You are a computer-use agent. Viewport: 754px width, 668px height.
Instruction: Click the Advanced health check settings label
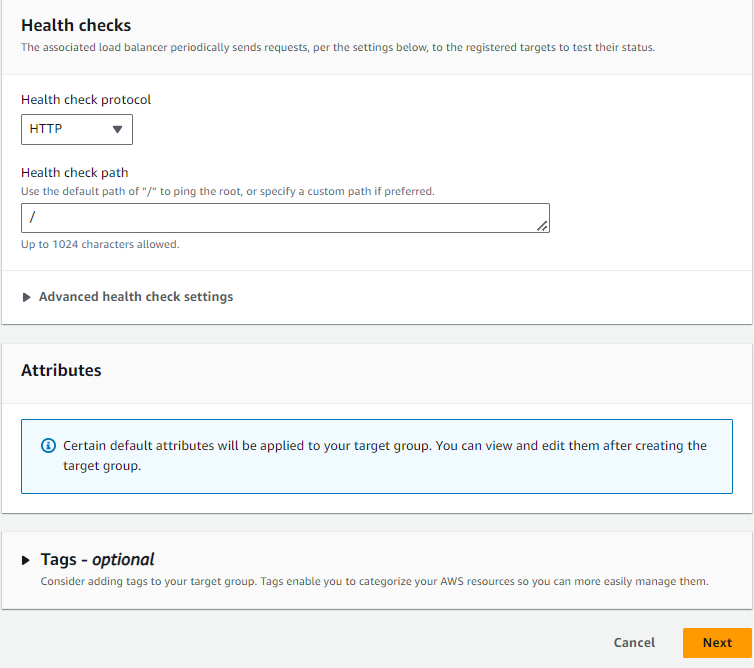point(136,297)
